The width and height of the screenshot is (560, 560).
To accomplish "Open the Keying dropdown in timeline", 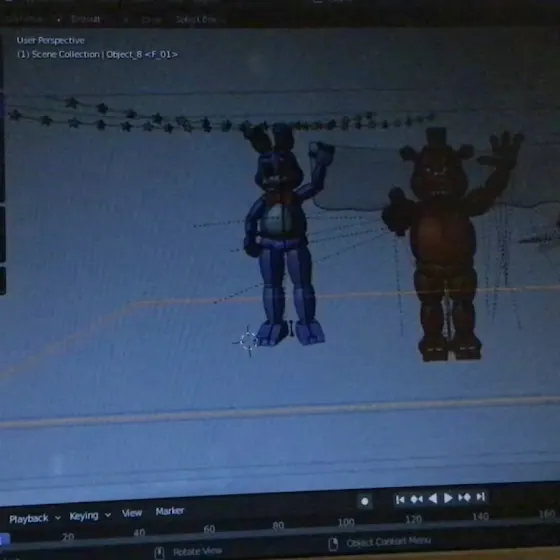I will pyautogui.click(x=90, y=516).
